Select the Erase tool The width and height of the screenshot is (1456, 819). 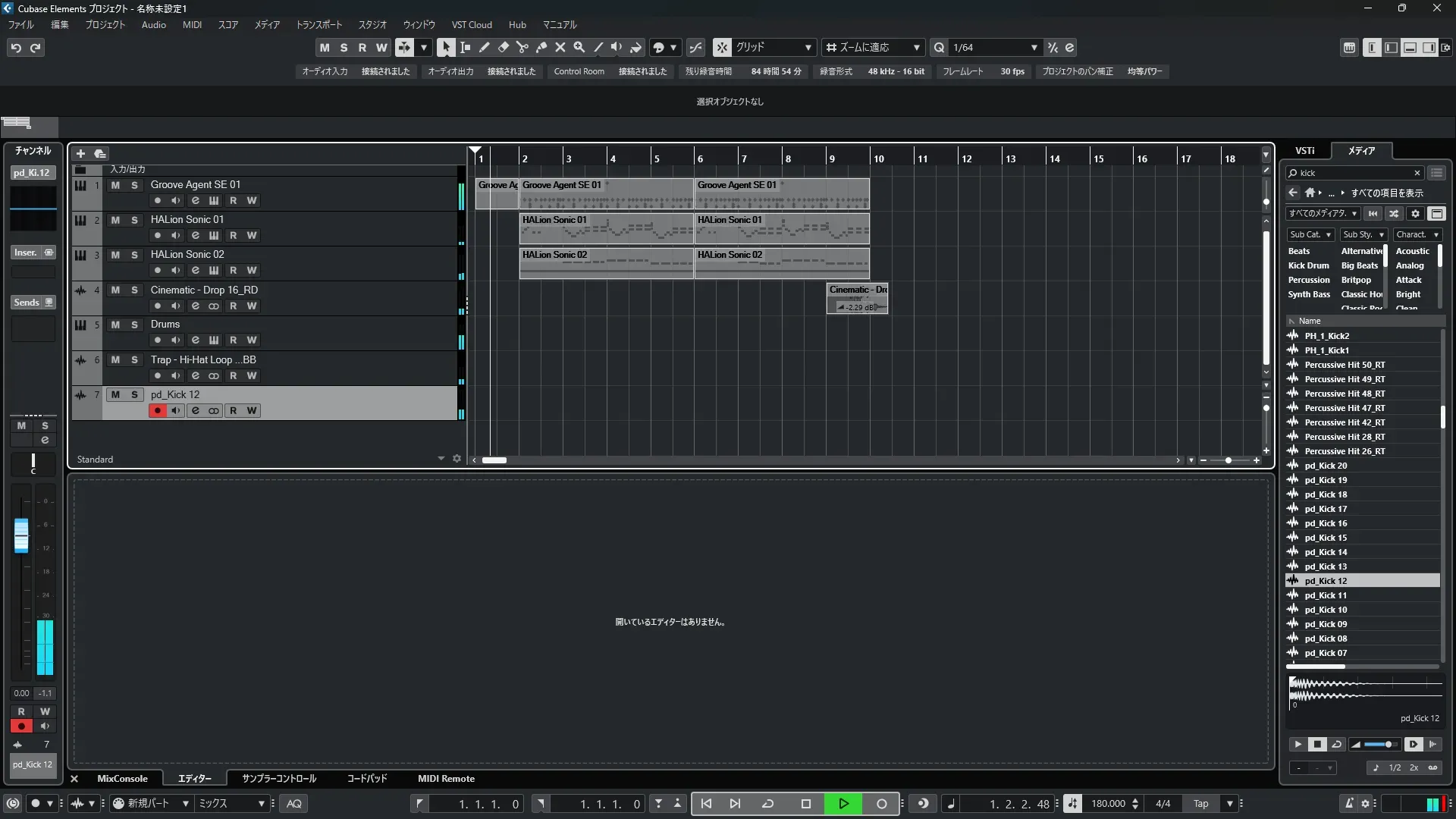tap(503, 47)
